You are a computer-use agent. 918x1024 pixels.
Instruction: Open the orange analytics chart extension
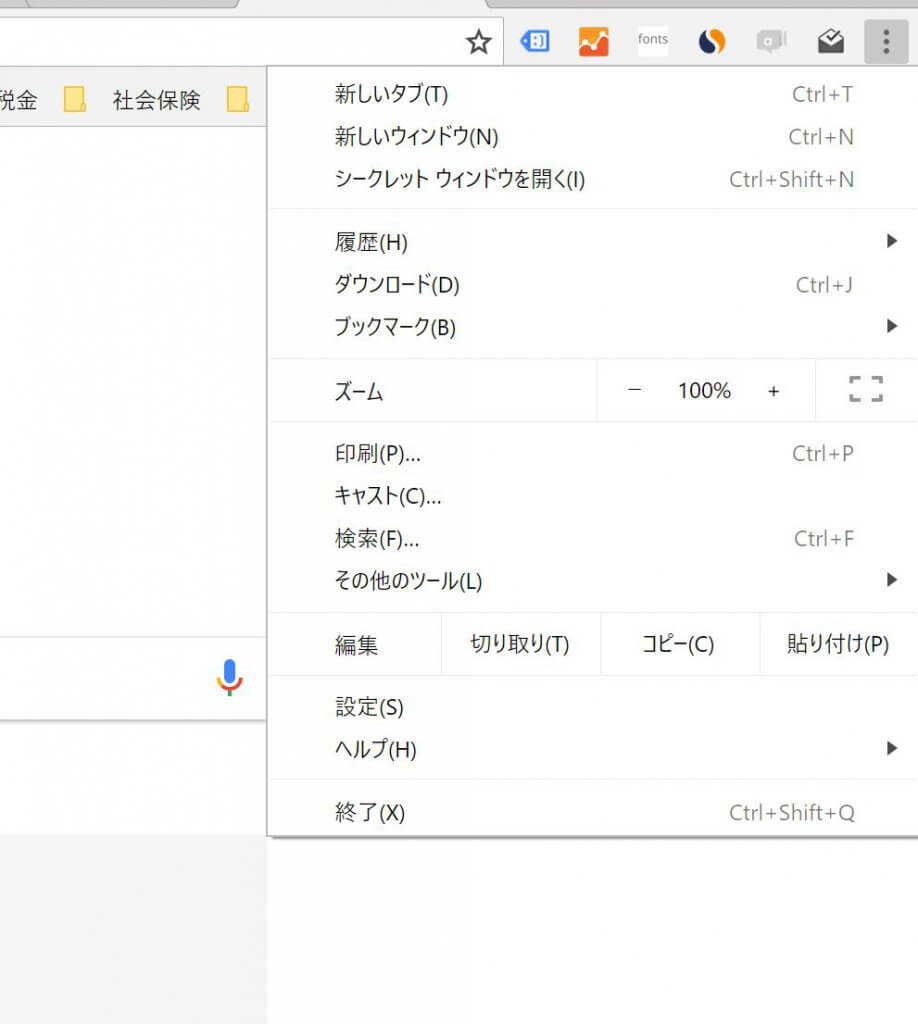click(x=593, y=42)
